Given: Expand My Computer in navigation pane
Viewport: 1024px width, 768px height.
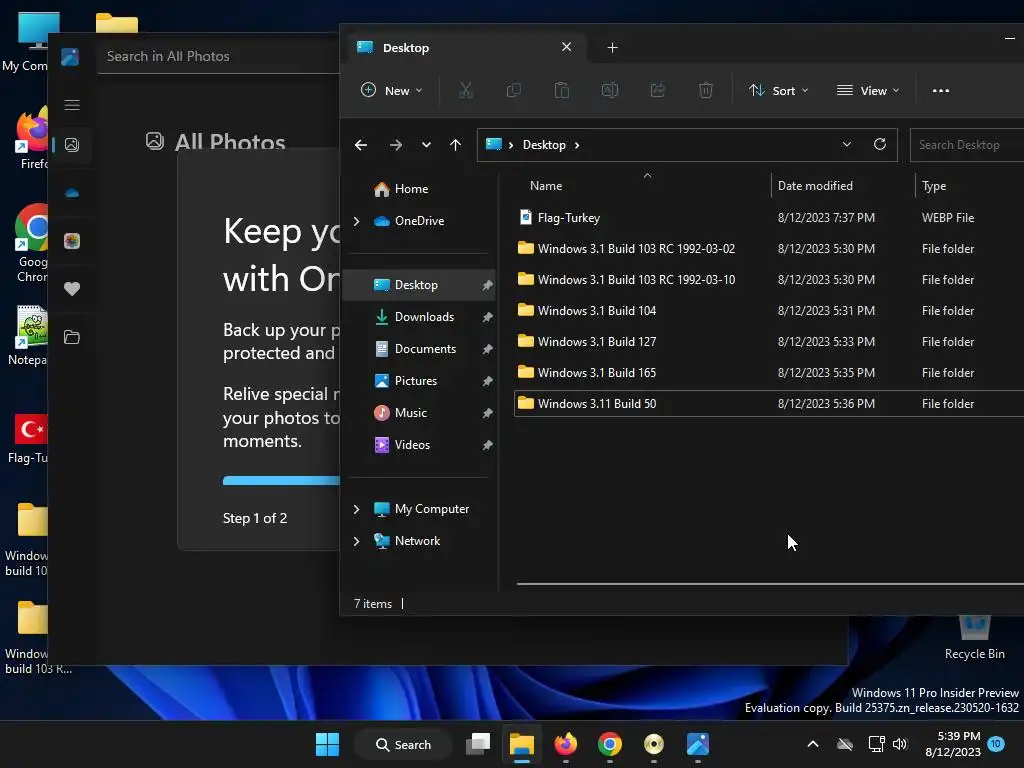Looking at the screenshot, I should pyautogui.click(x=357, y=509).
